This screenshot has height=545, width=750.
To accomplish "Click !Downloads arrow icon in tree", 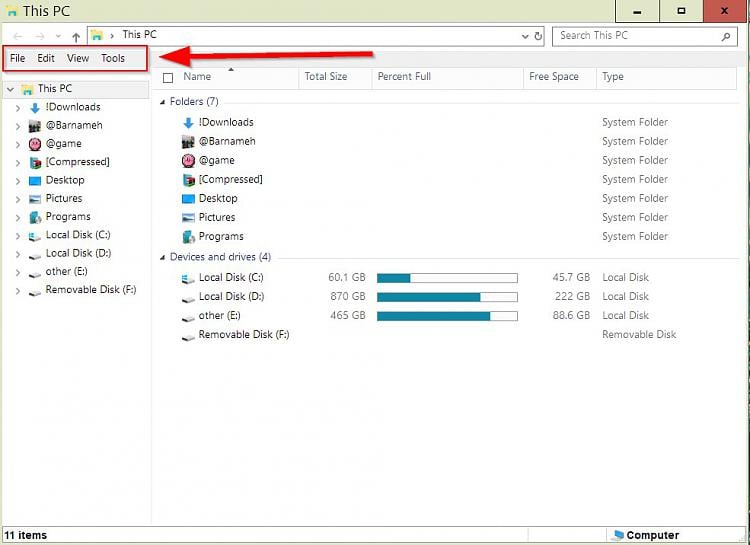I will pos(34,108).
